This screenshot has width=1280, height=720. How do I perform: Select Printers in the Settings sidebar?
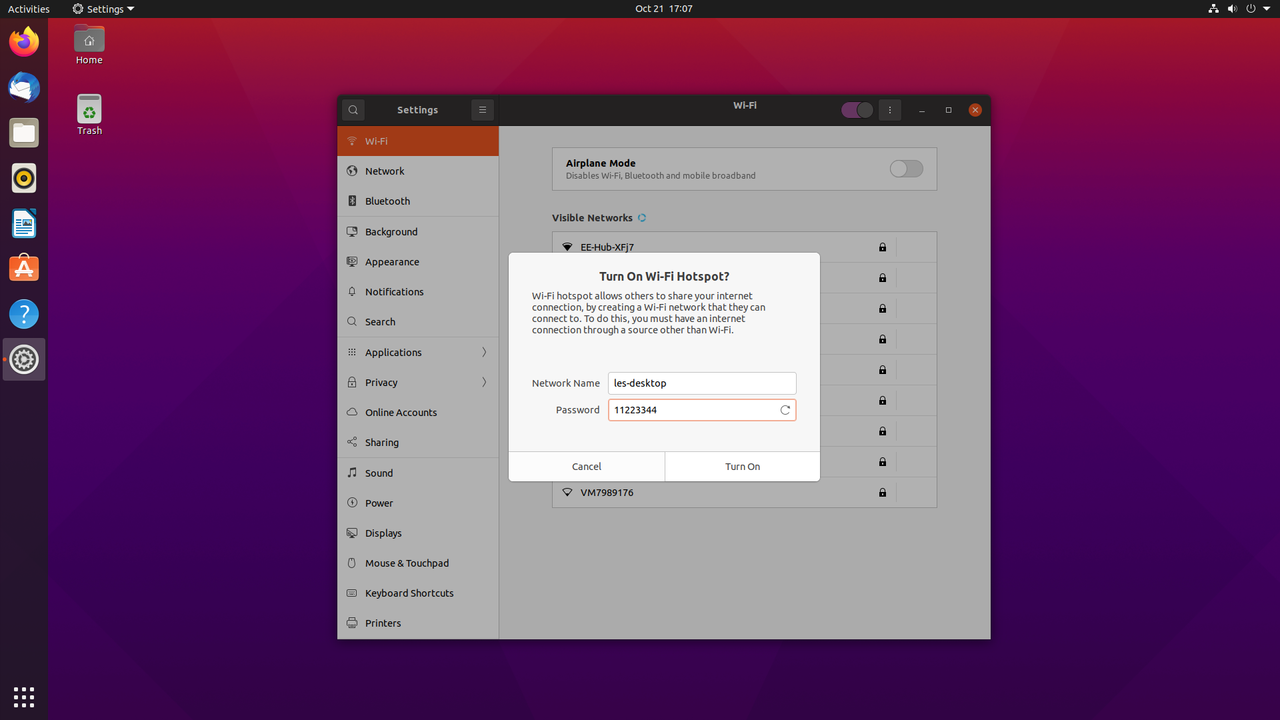coord(418,623)
